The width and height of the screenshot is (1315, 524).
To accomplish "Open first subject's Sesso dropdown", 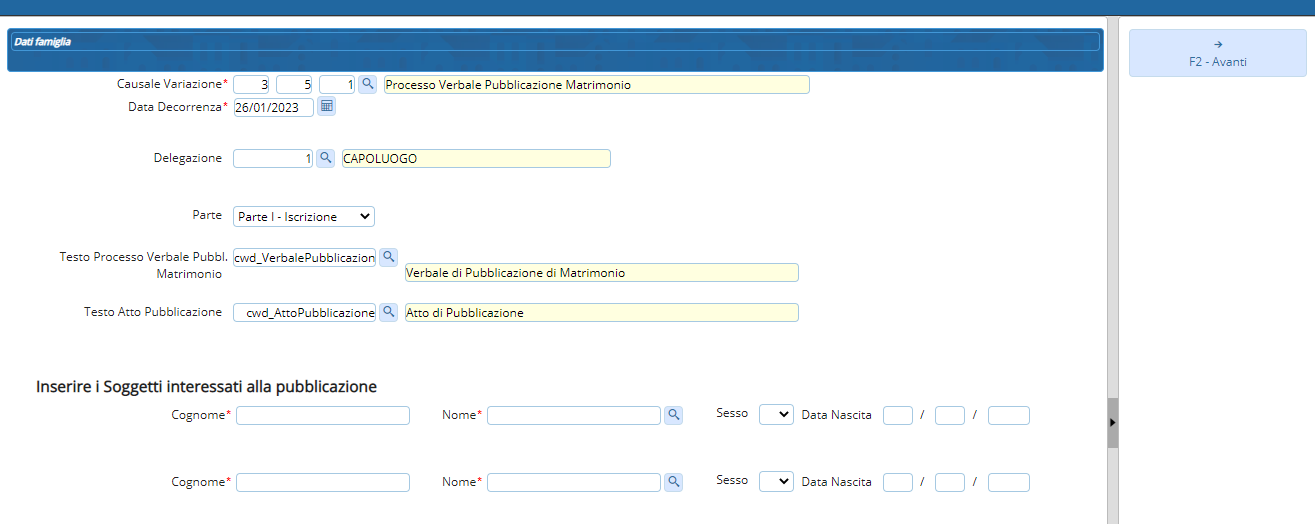I will (x=776, y=414).
